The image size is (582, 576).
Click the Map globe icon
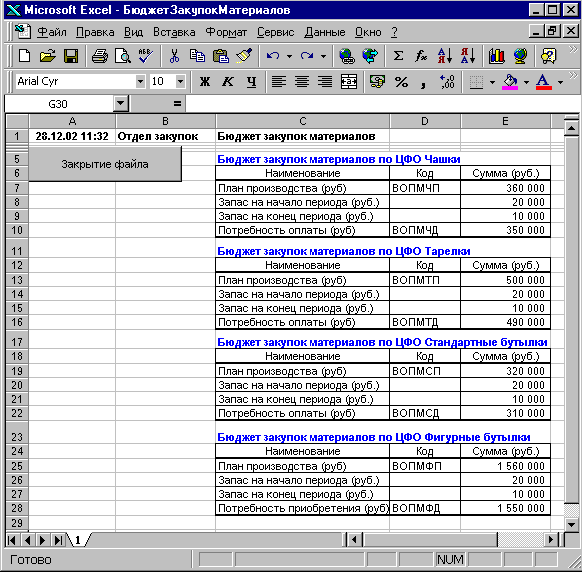(x=520, y=56)
